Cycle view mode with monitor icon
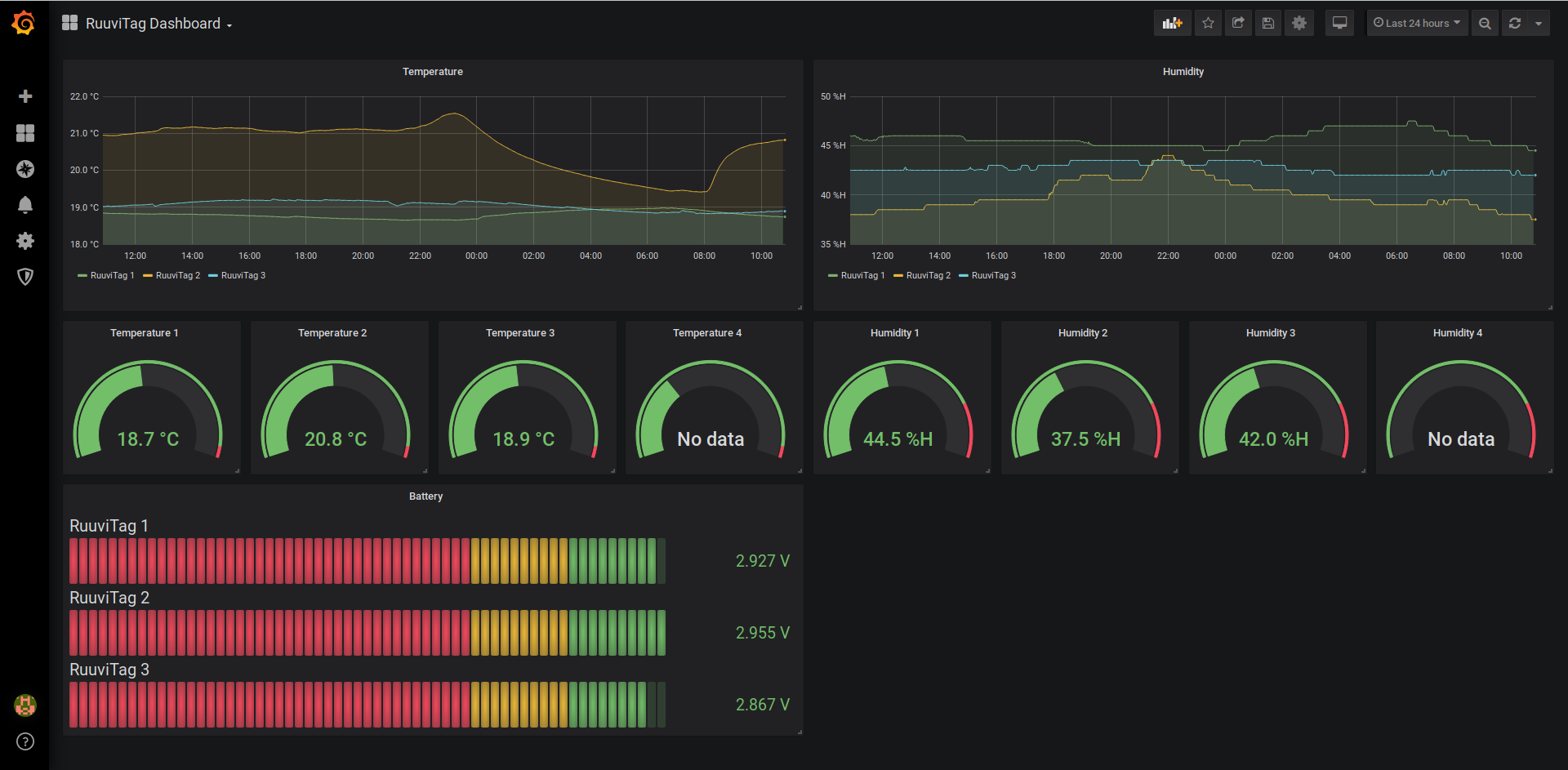The width and height of the screenshot is (1568, 770). pos(1340,23)
